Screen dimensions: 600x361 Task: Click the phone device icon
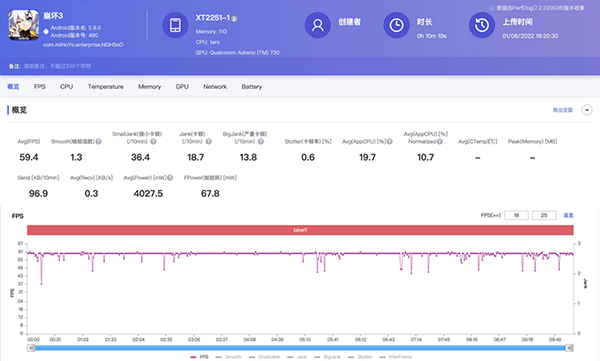click(175, 25)
